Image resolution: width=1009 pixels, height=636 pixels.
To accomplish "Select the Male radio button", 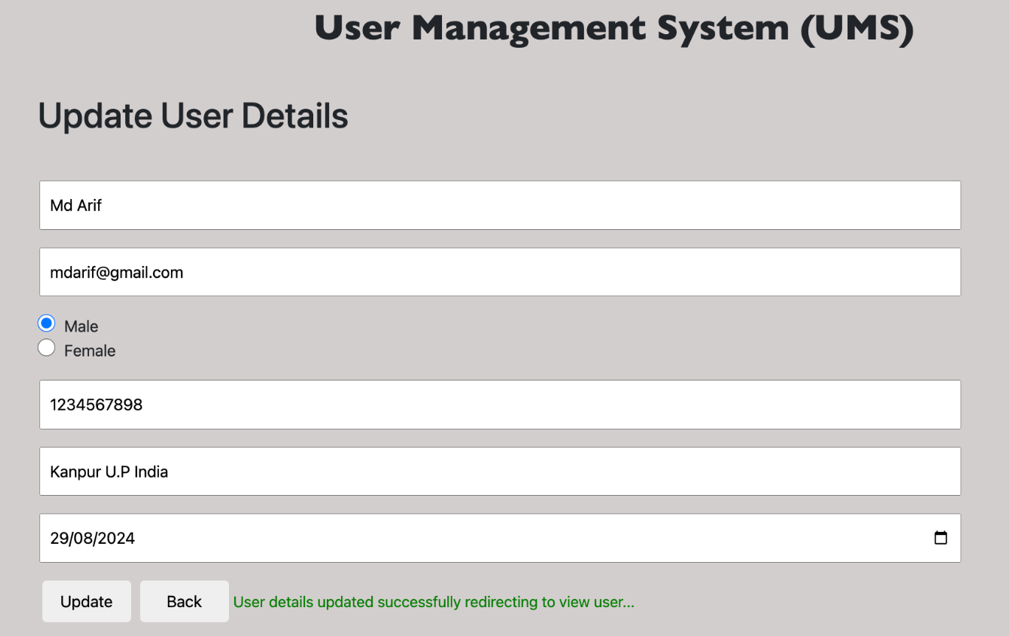I will [46, 323].
